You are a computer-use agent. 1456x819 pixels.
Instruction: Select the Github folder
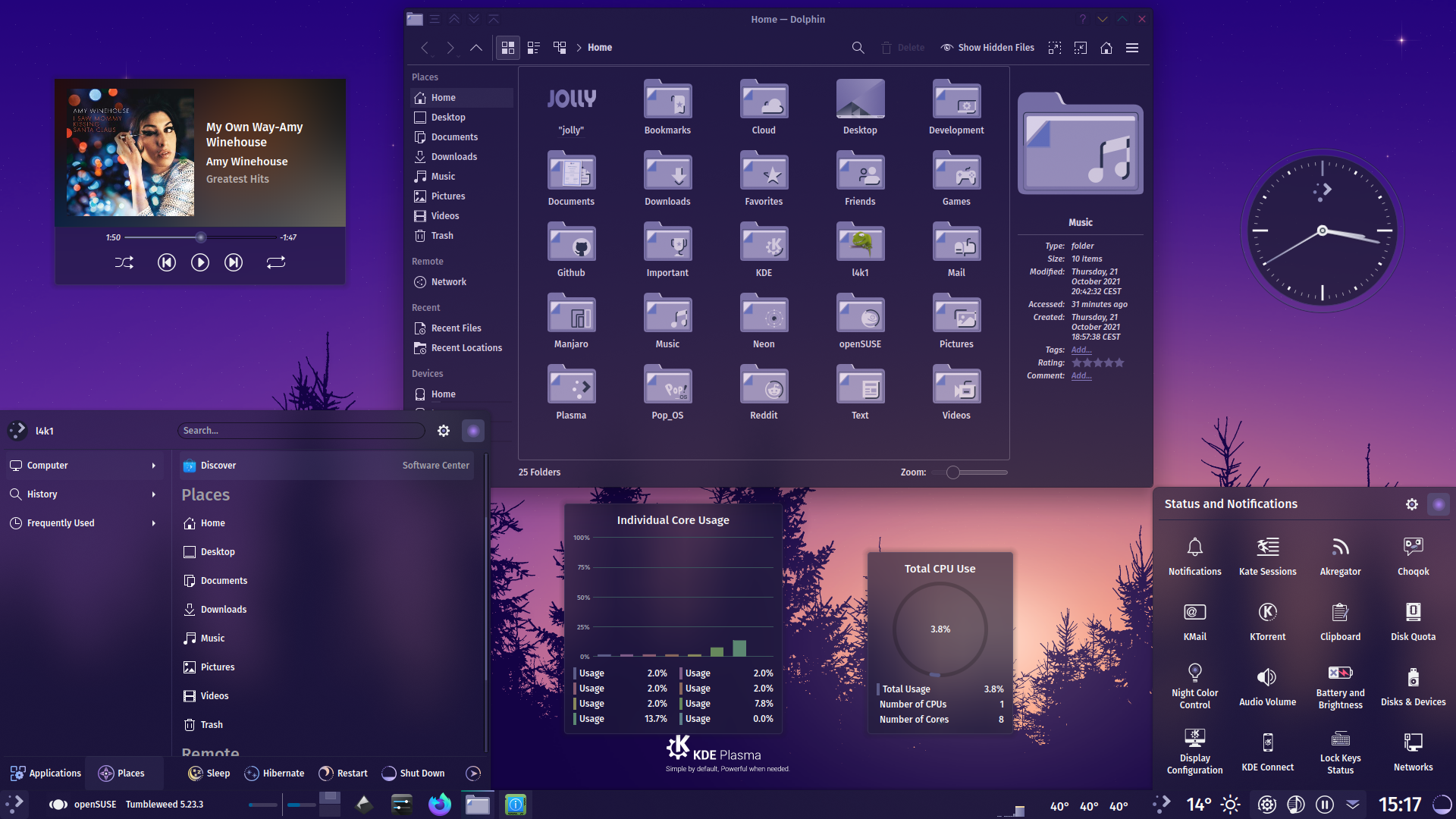571,250
